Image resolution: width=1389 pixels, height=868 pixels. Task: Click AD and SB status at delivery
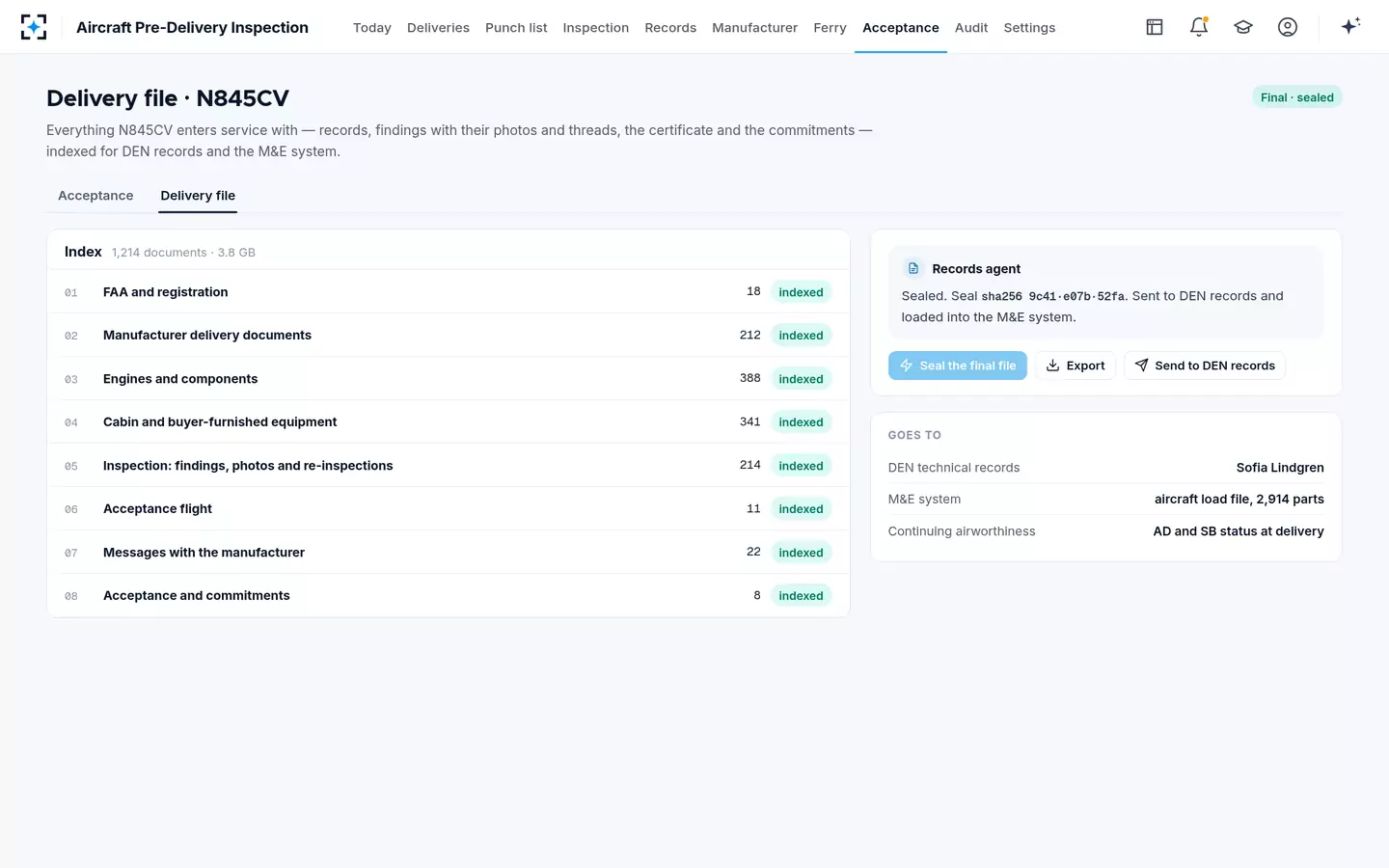tap(1239, 531)
